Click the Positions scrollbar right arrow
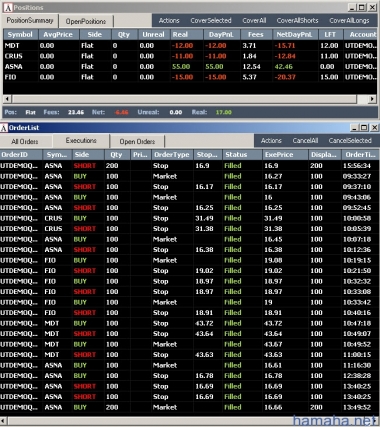This screenshot has width=380, height=427. pos(372,99)
